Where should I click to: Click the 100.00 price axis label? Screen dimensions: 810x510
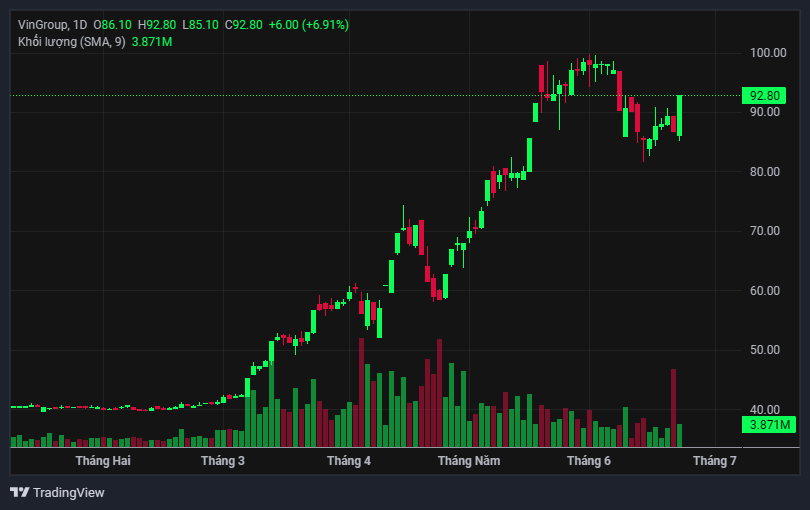tap(768, 53)
